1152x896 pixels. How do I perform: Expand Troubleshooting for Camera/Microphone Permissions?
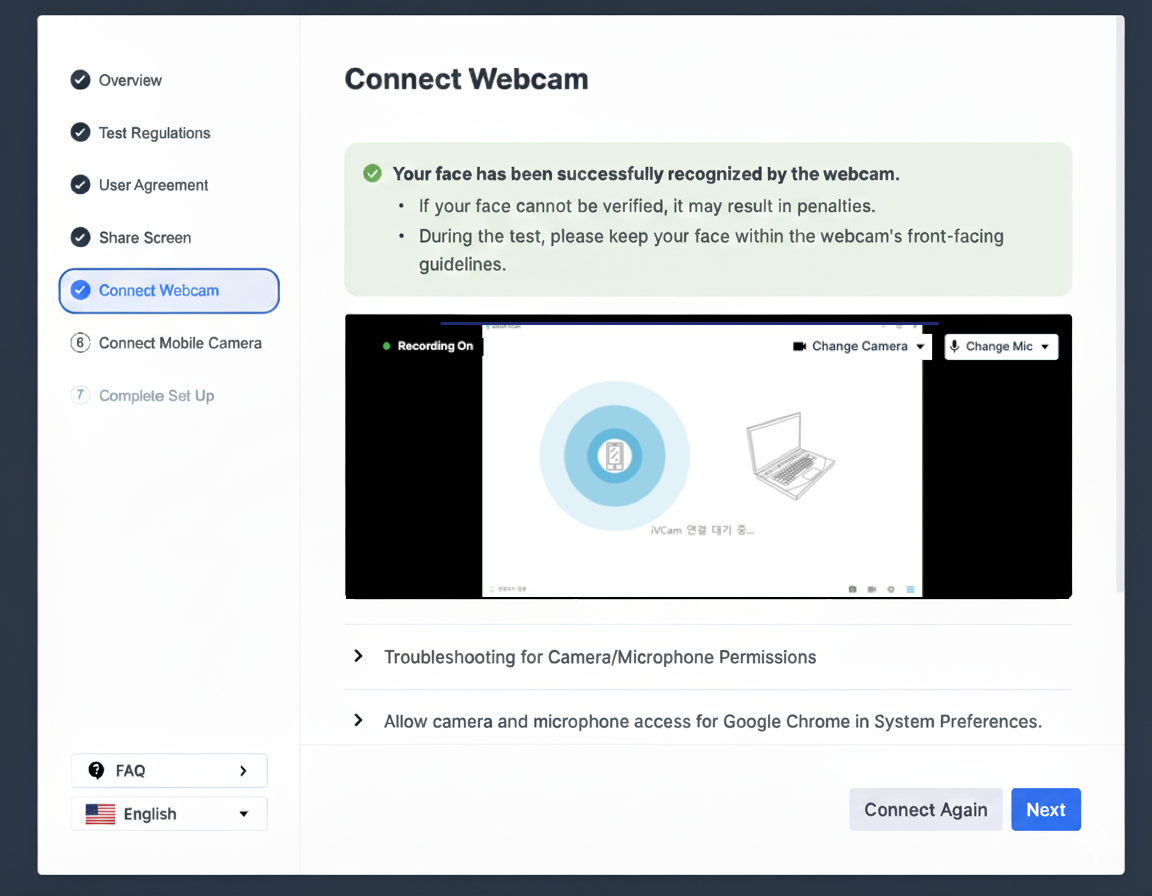click(600, 657)
